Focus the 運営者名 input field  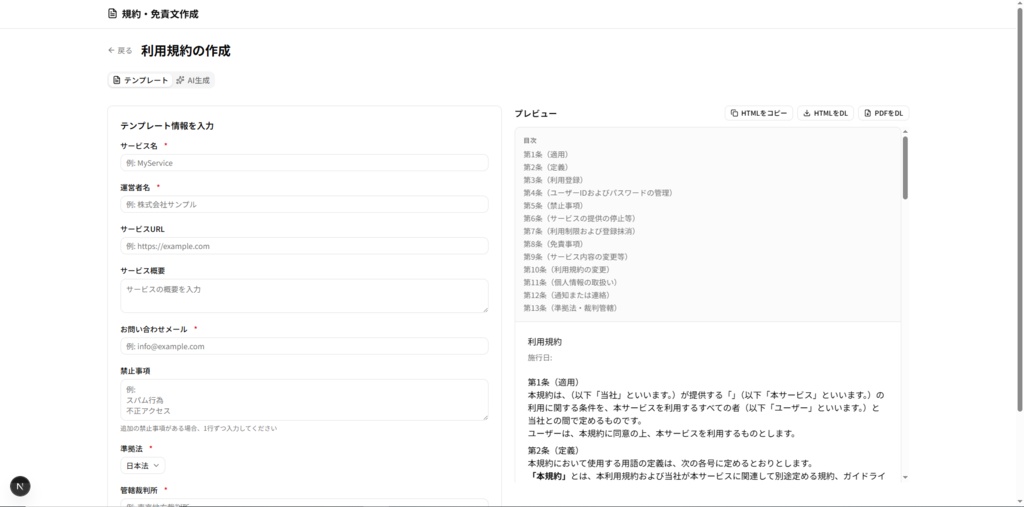[304, 204]
